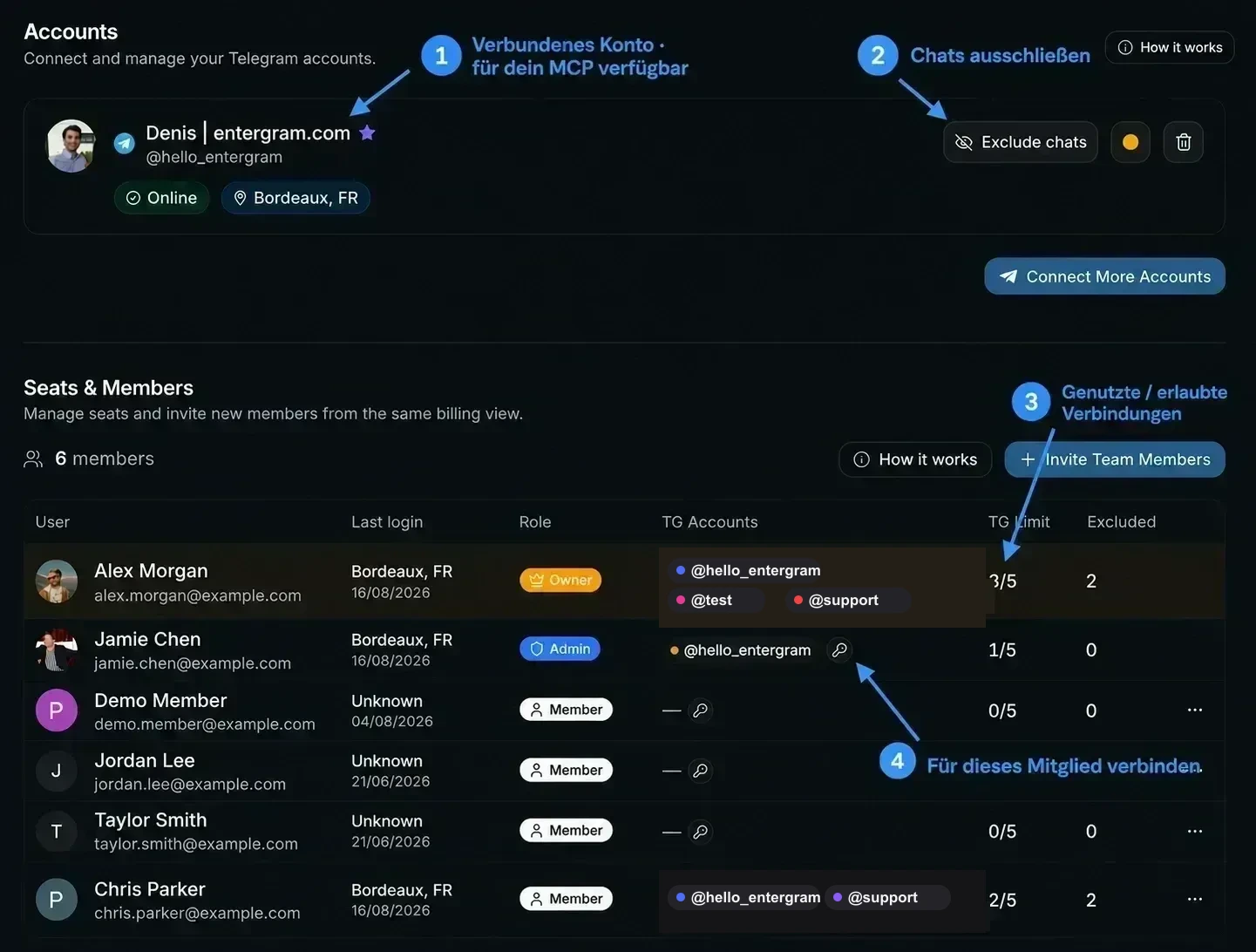Click the Member role badge for Chris Parker
This screenshot has height=952, width=1256.
coord(567,899)
